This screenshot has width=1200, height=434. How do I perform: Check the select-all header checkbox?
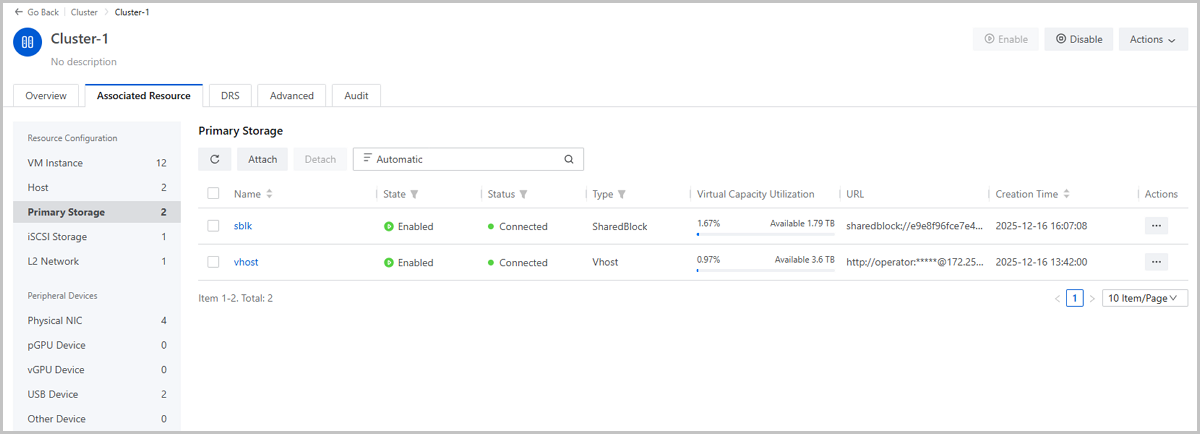[213, 194]
